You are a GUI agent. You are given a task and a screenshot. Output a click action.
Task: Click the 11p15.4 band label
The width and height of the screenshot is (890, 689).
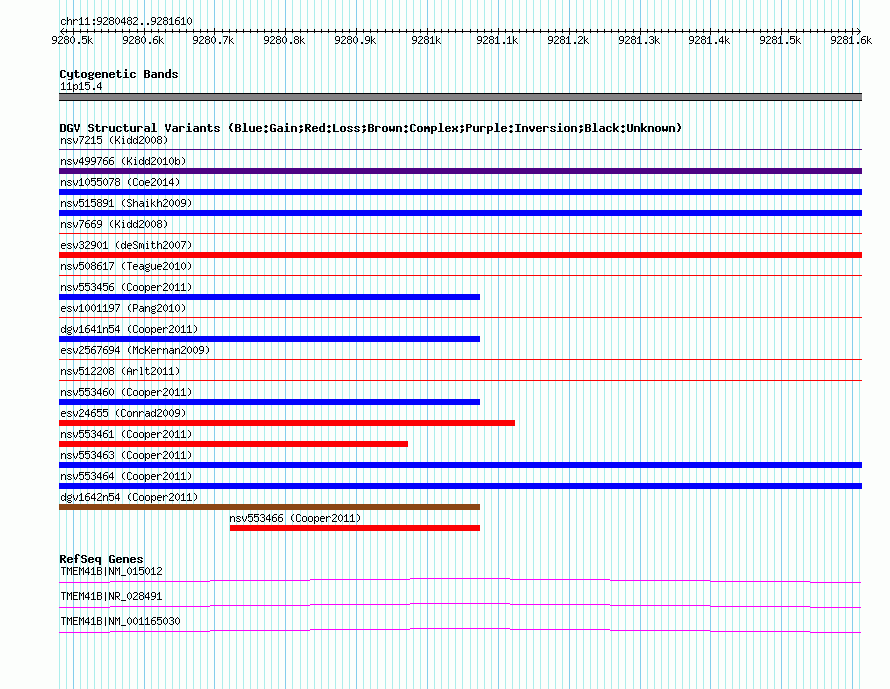tap(81, 86)
